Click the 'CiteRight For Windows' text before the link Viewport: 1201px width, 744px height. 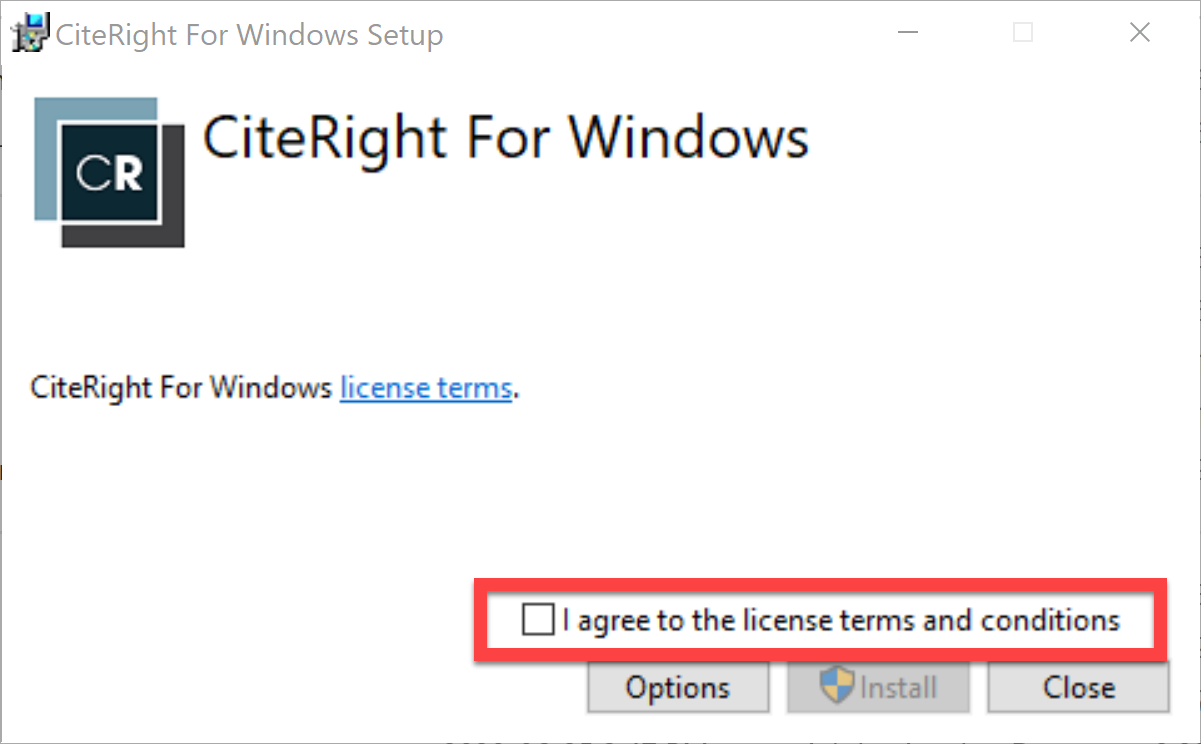181,388
